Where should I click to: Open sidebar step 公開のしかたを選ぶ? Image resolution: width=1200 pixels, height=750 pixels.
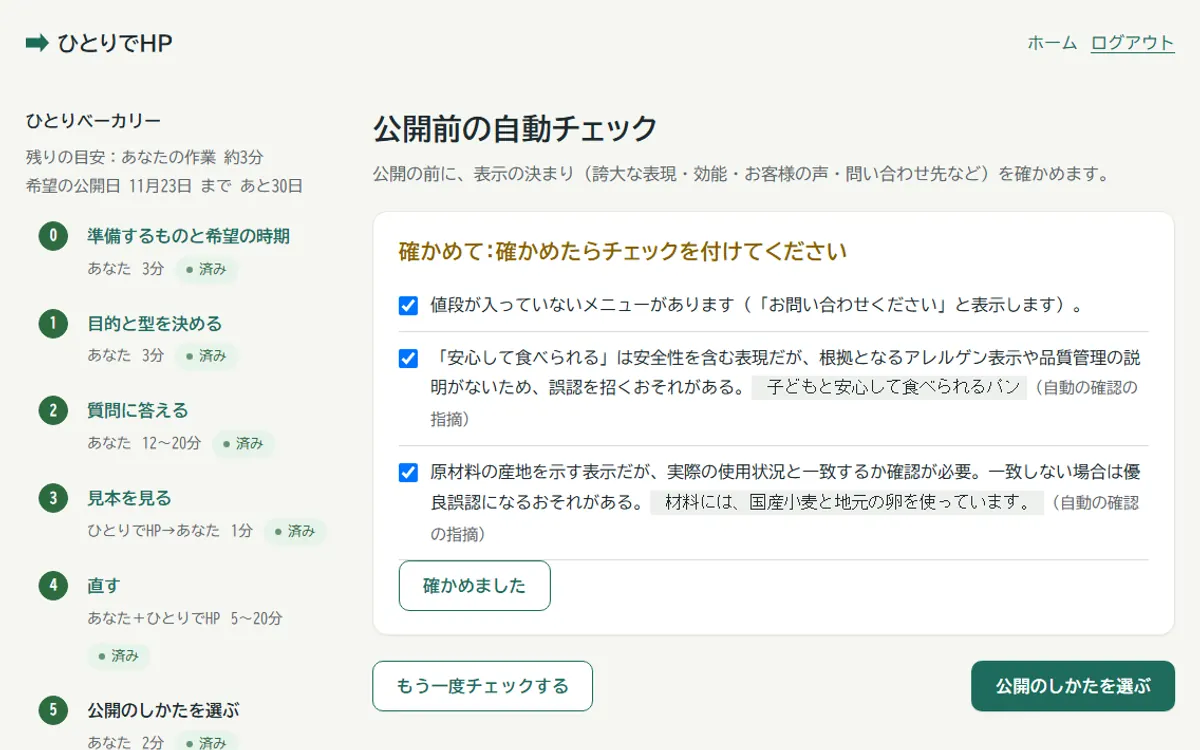(163, 711)
